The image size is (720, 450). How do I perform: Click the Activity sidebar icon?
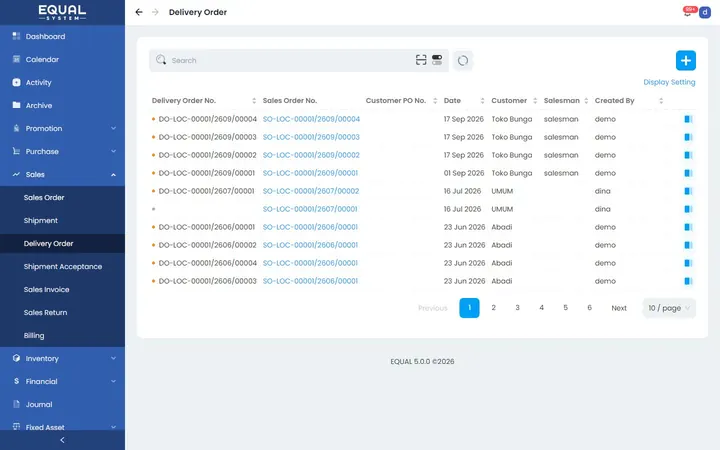point(17,82)
